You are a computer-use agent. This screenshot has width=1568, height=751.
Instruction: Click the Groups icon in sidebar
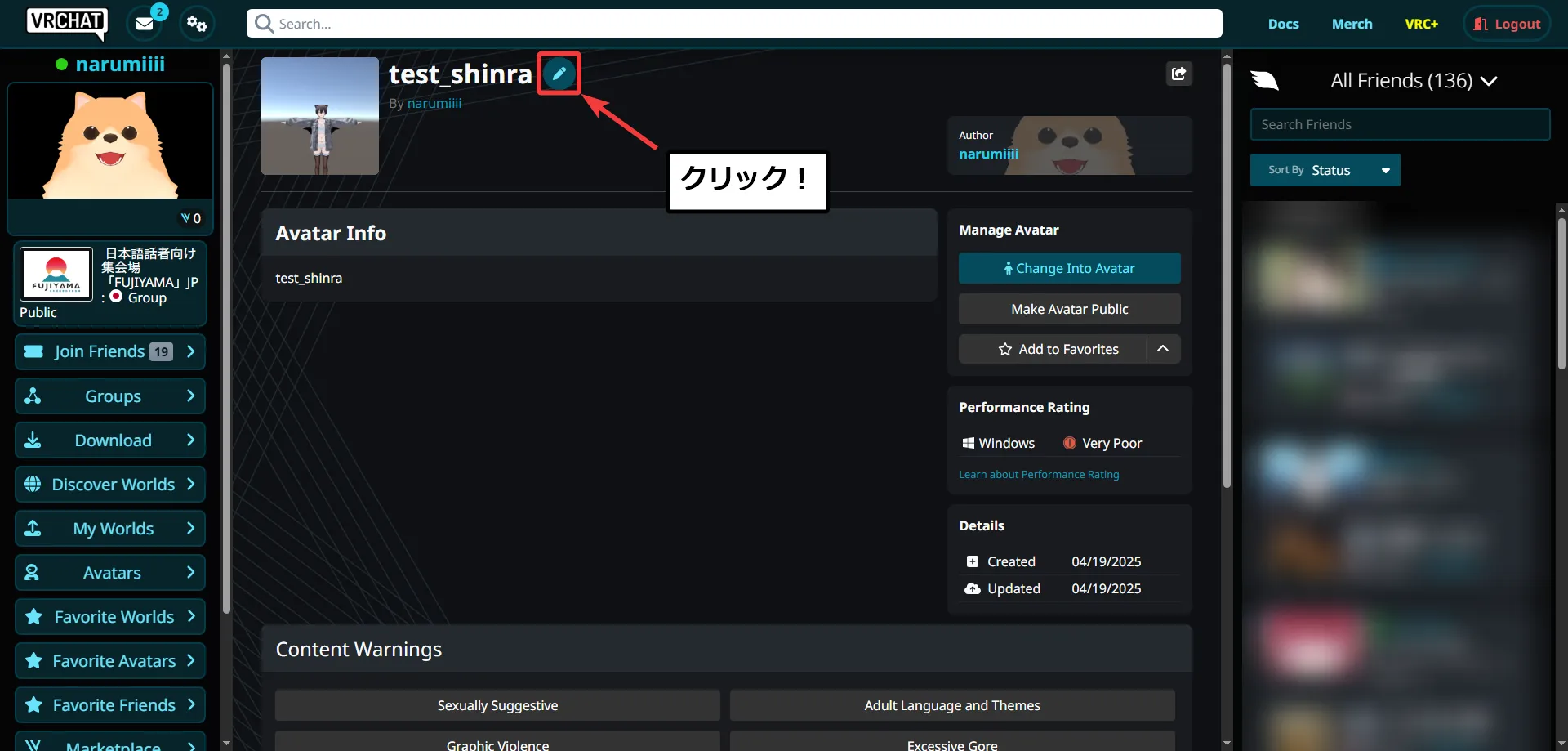33,396
